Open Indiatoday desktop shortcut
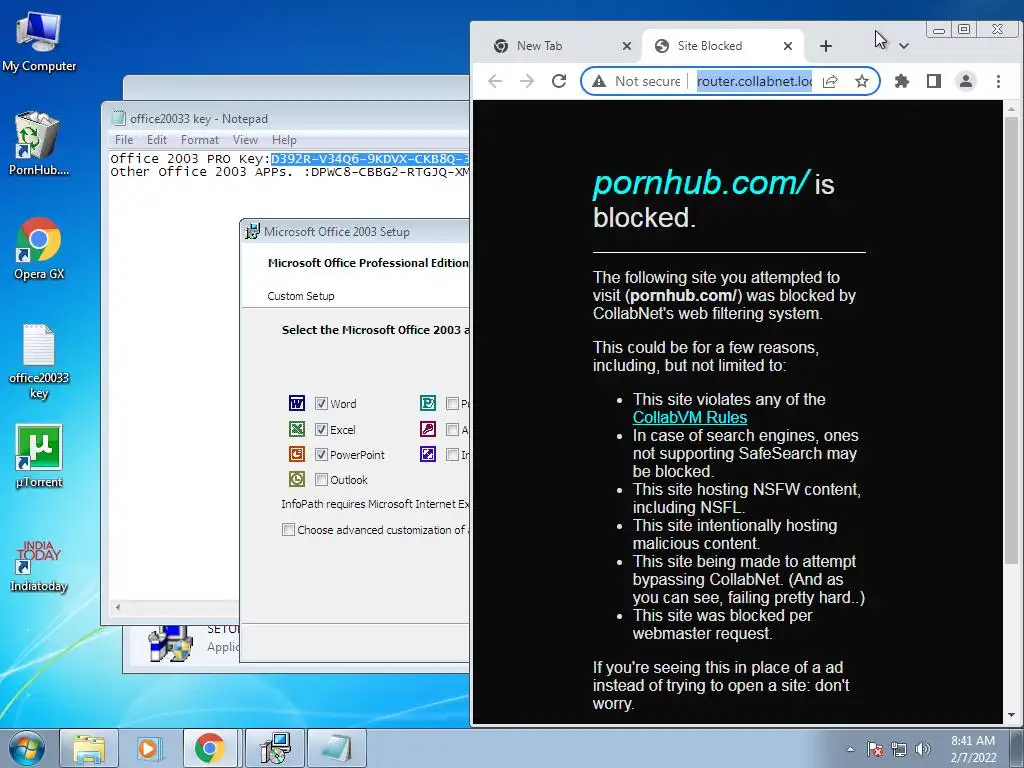Viewport: 1024px width, 768px height. click(39, 566)
